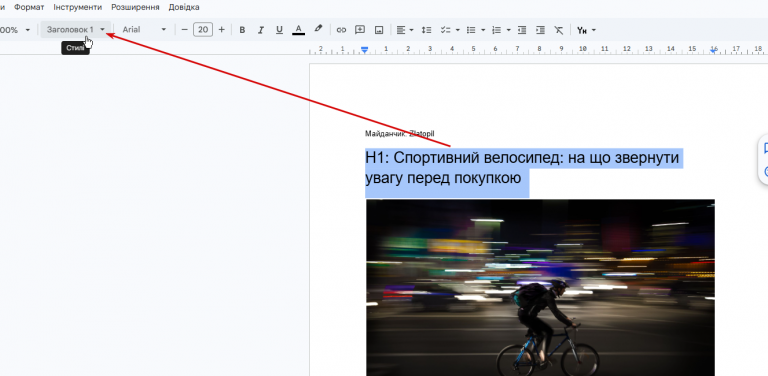Insert an image using the toolbar icon

click(379, 30)
